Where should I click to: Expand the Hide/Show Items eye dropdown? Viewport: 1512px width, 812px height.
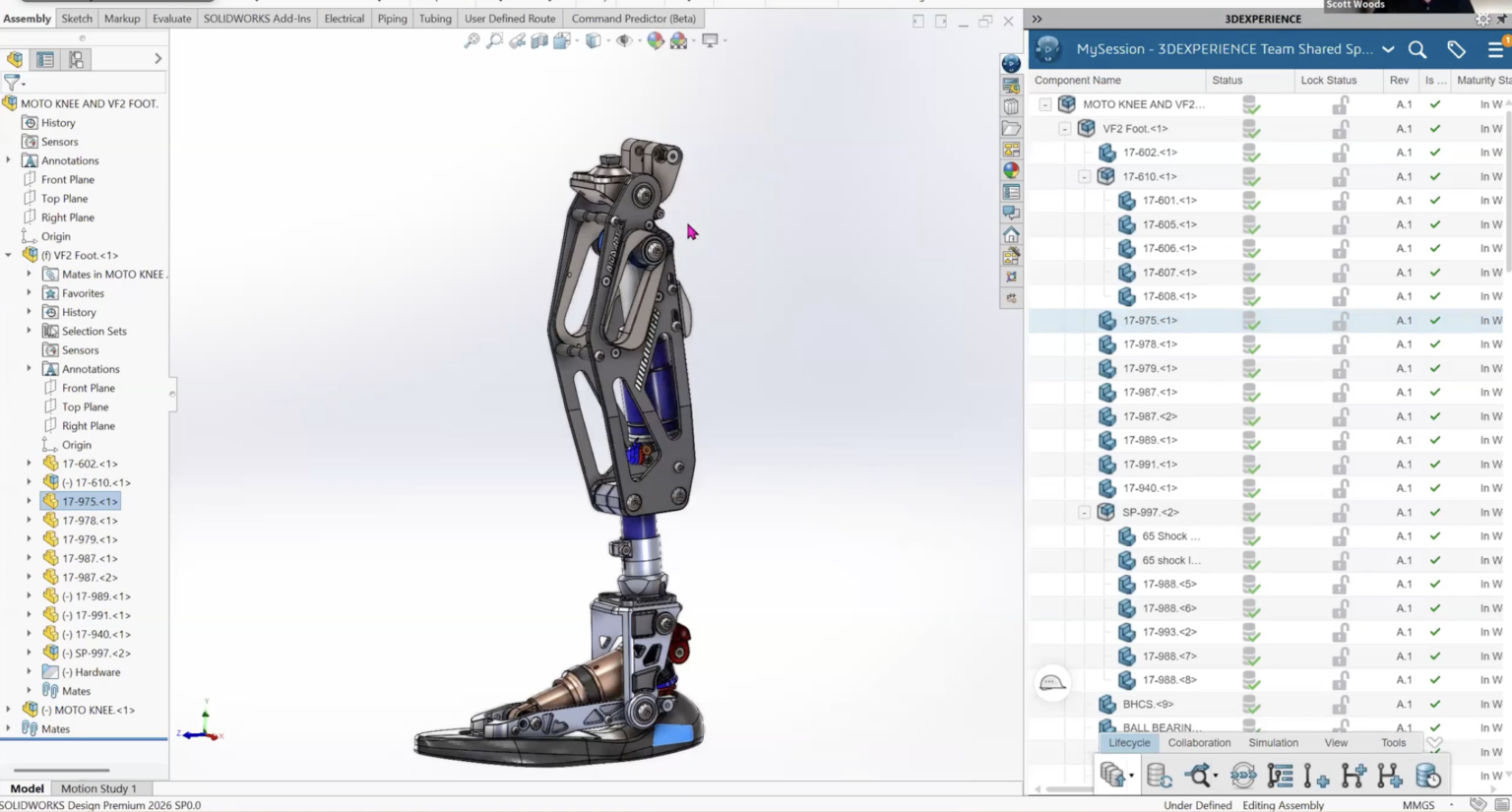point(640,41)
